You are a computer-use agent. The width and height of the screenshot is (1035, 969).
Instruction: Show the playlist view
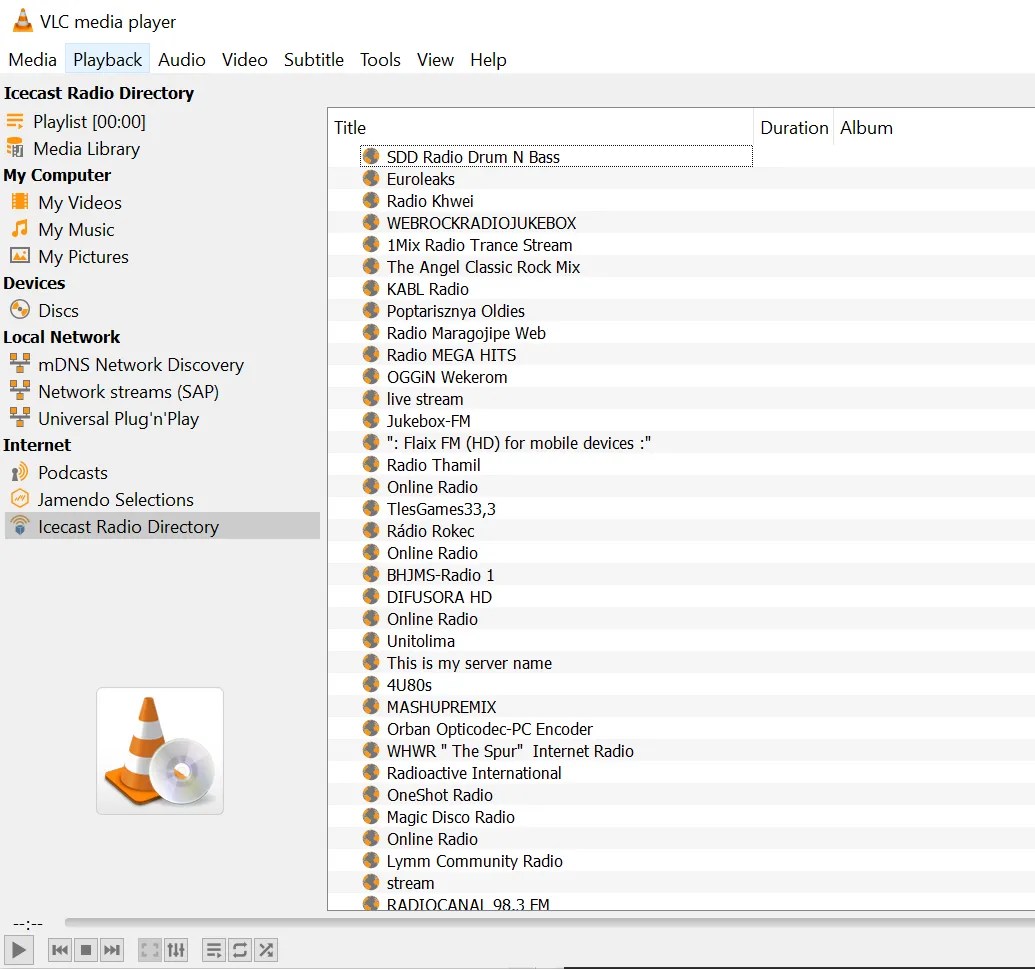click(213, 950)
